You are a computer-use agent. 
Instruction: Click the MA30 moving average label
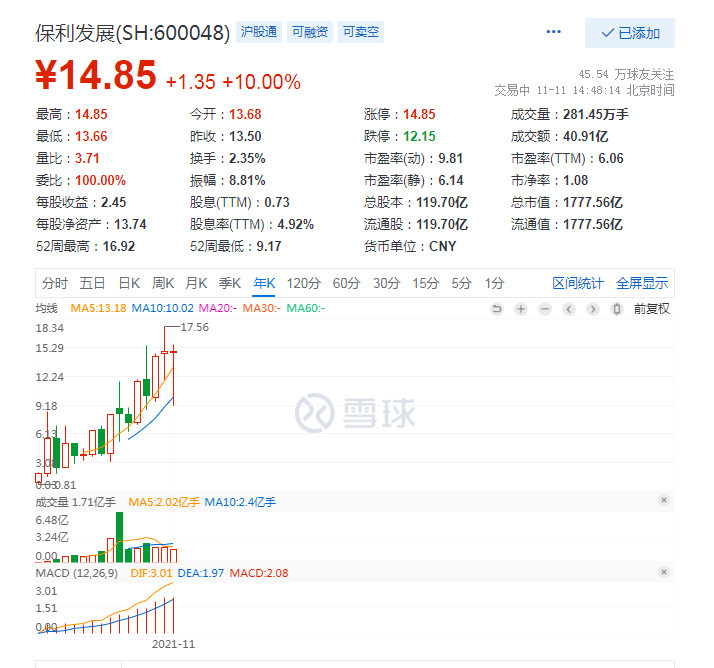[x=261, y=308]
